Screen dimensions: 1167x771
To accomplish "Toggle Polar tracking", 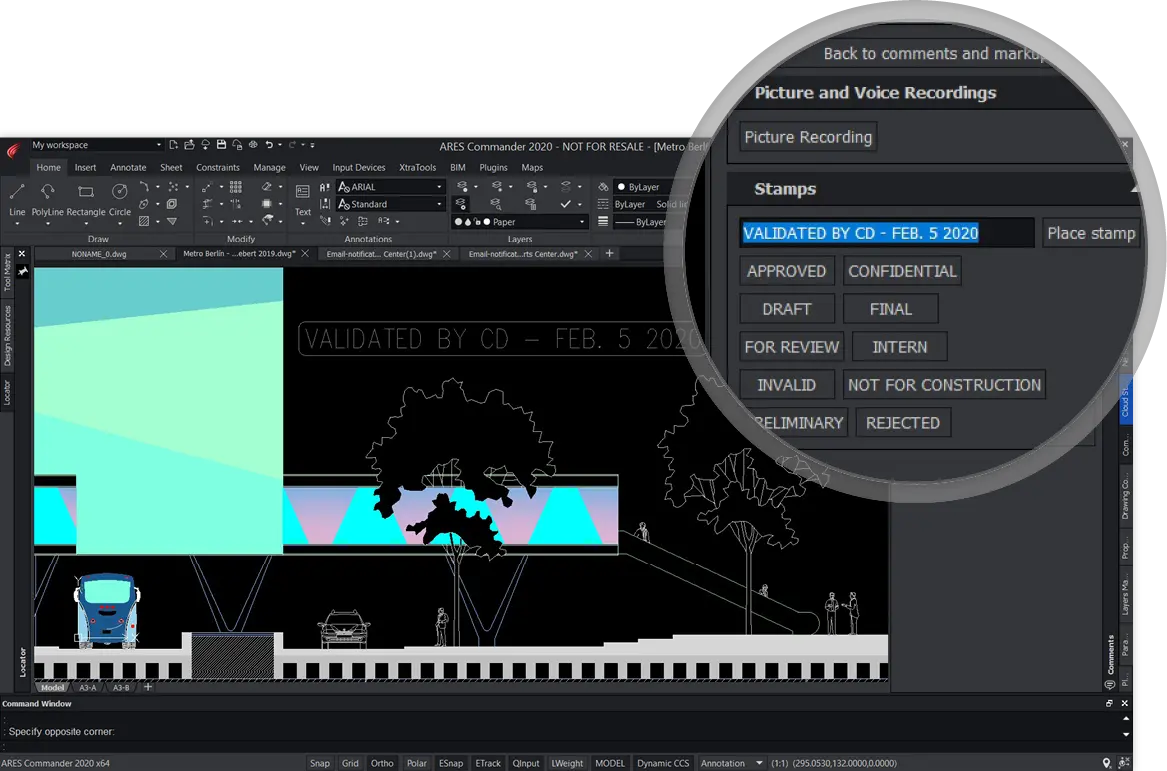I will (417, 763).
